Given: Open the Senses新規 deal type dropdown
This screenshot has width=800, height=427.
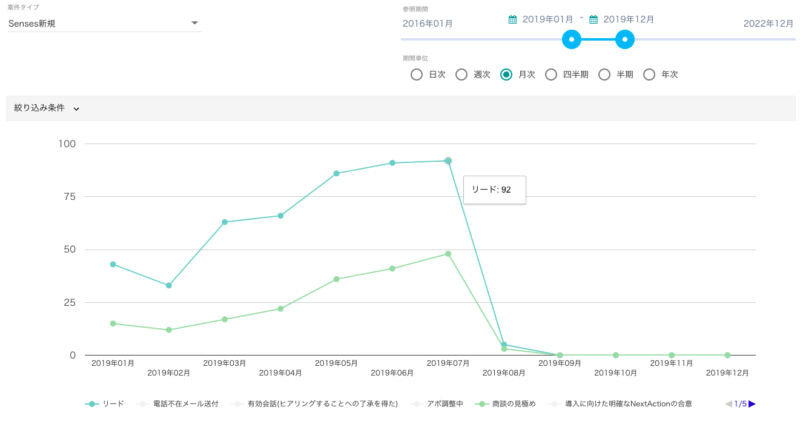Looking at the screenshot, I should [x=104, y=23].
